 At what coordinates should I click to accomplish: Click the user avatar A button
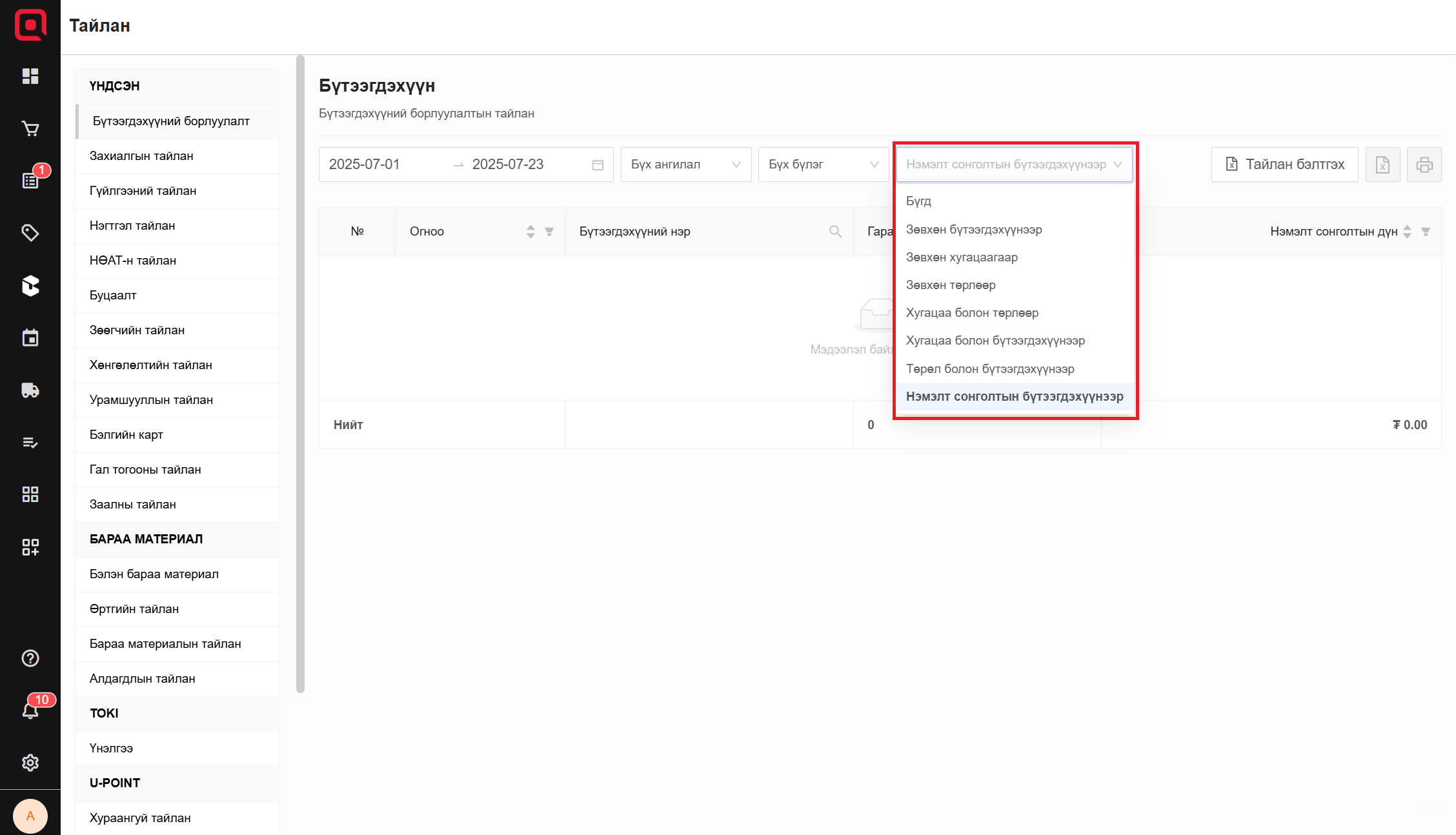[x=30, y=816]
